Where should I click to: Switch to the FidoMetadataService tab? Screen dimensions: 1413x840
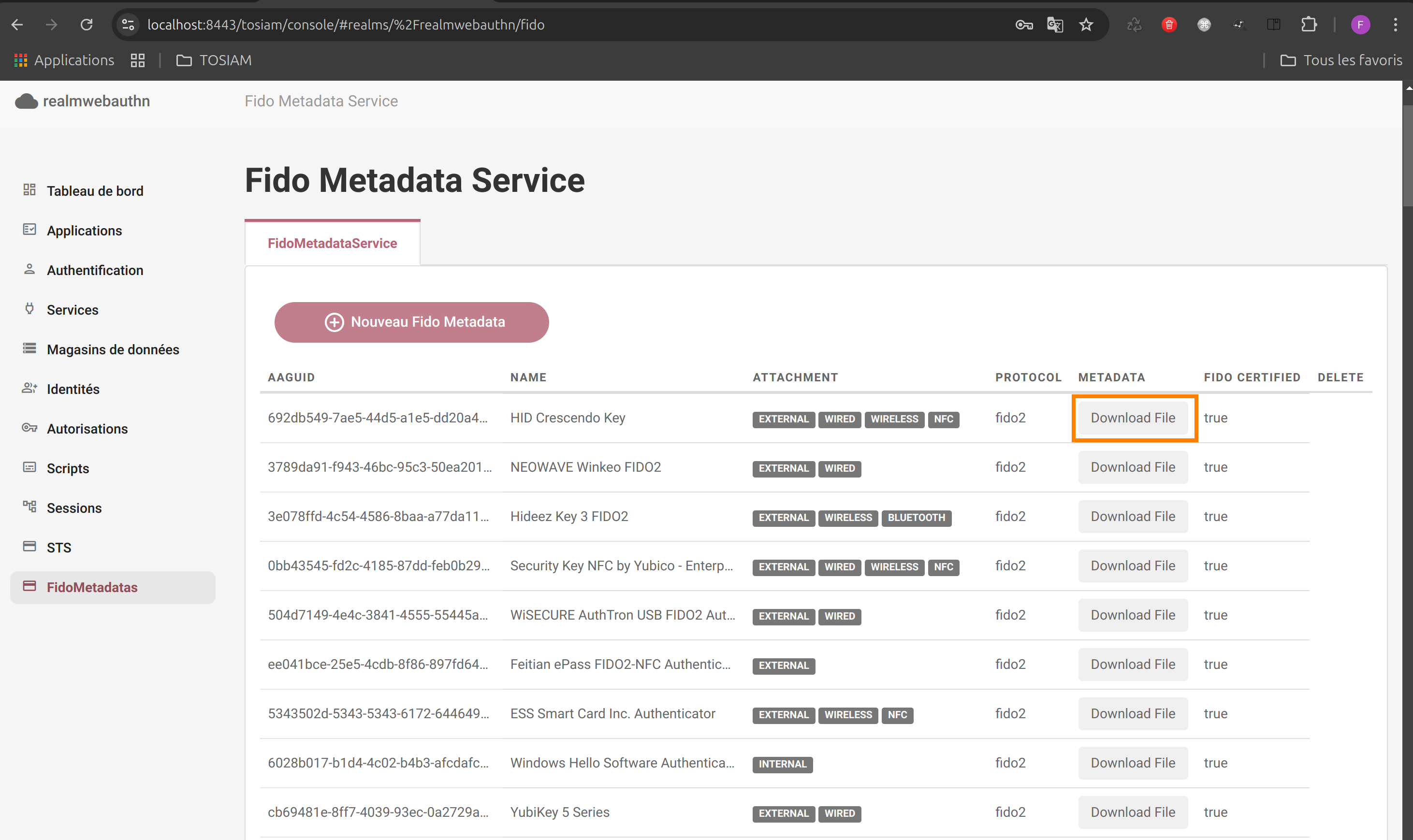coord(332,243)
